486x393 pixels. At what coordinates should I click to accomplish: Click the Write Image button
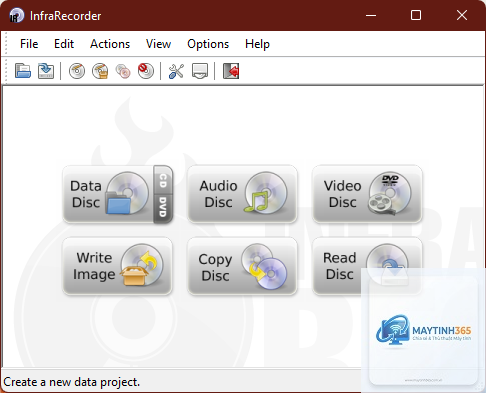tap(117, 266)
